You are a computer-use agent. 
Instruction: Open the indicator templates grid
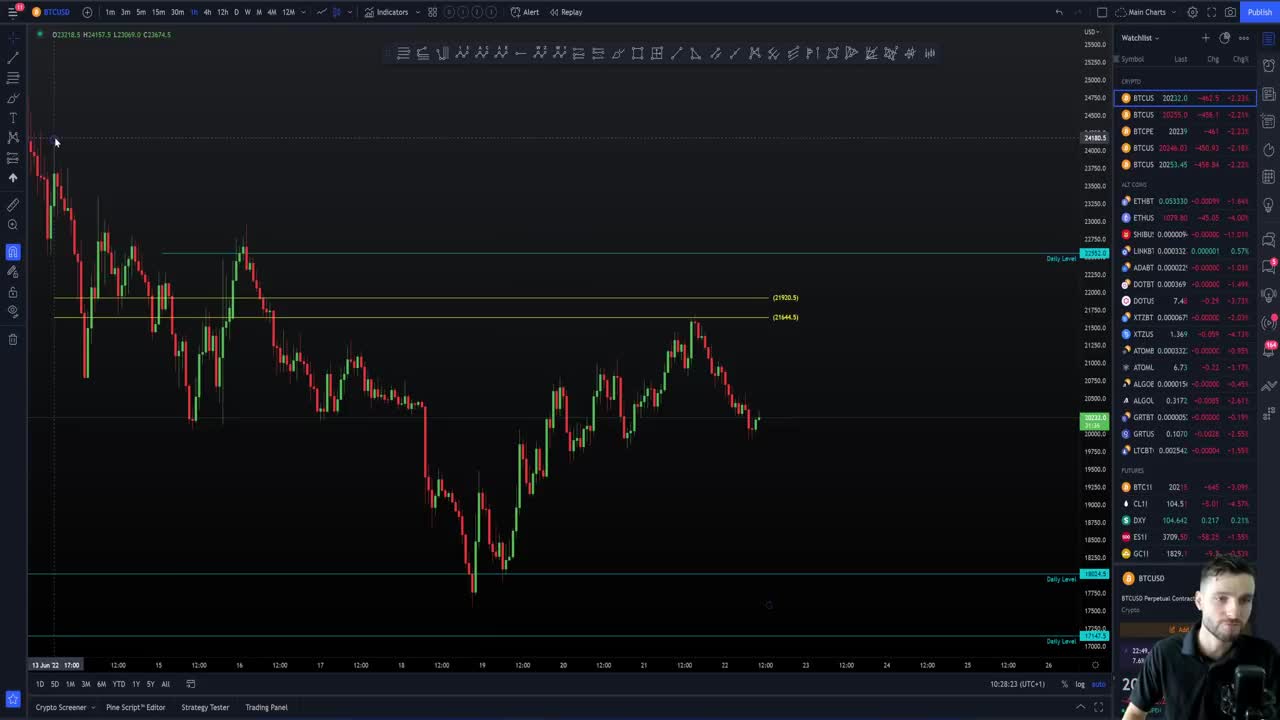432,12
